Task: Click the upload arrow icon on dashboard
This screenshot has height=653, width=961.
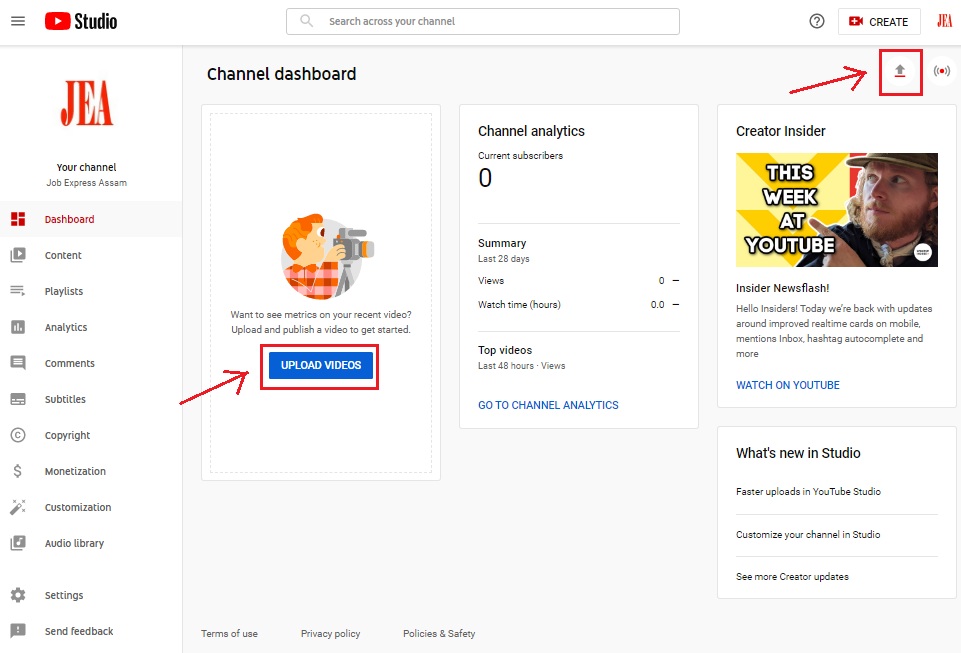Action: click(x=900, y=71)
